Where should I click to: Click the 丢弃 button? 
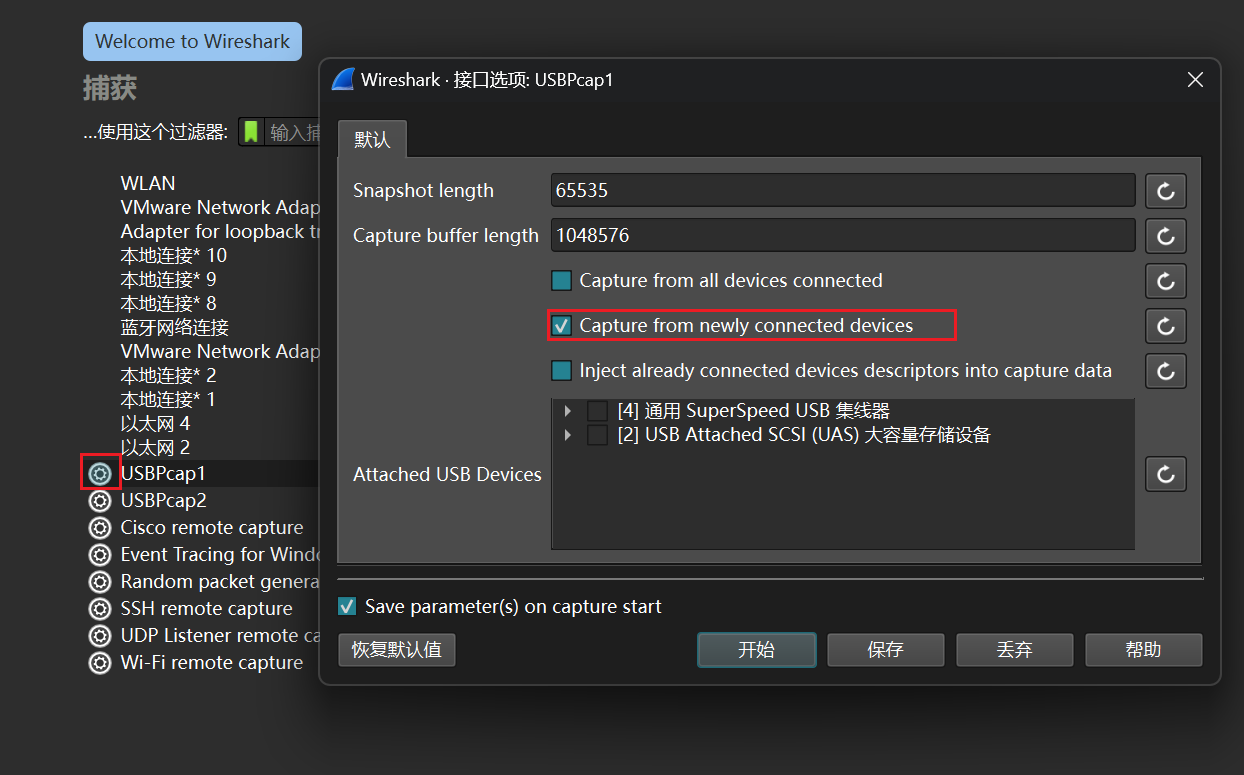pos(1015,650)
